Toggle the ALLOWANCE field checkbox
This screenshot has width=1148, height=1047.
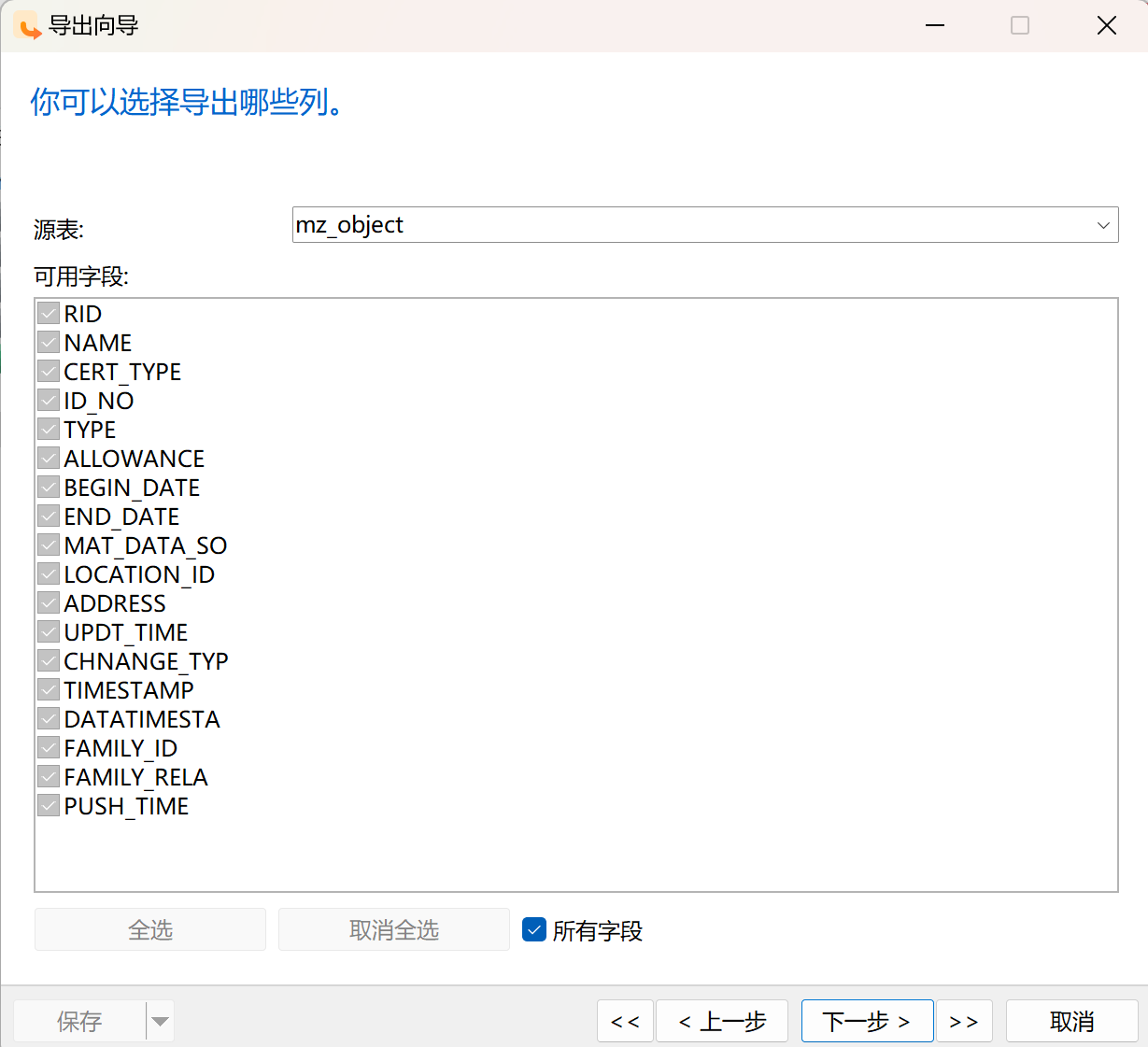point(49,458)
